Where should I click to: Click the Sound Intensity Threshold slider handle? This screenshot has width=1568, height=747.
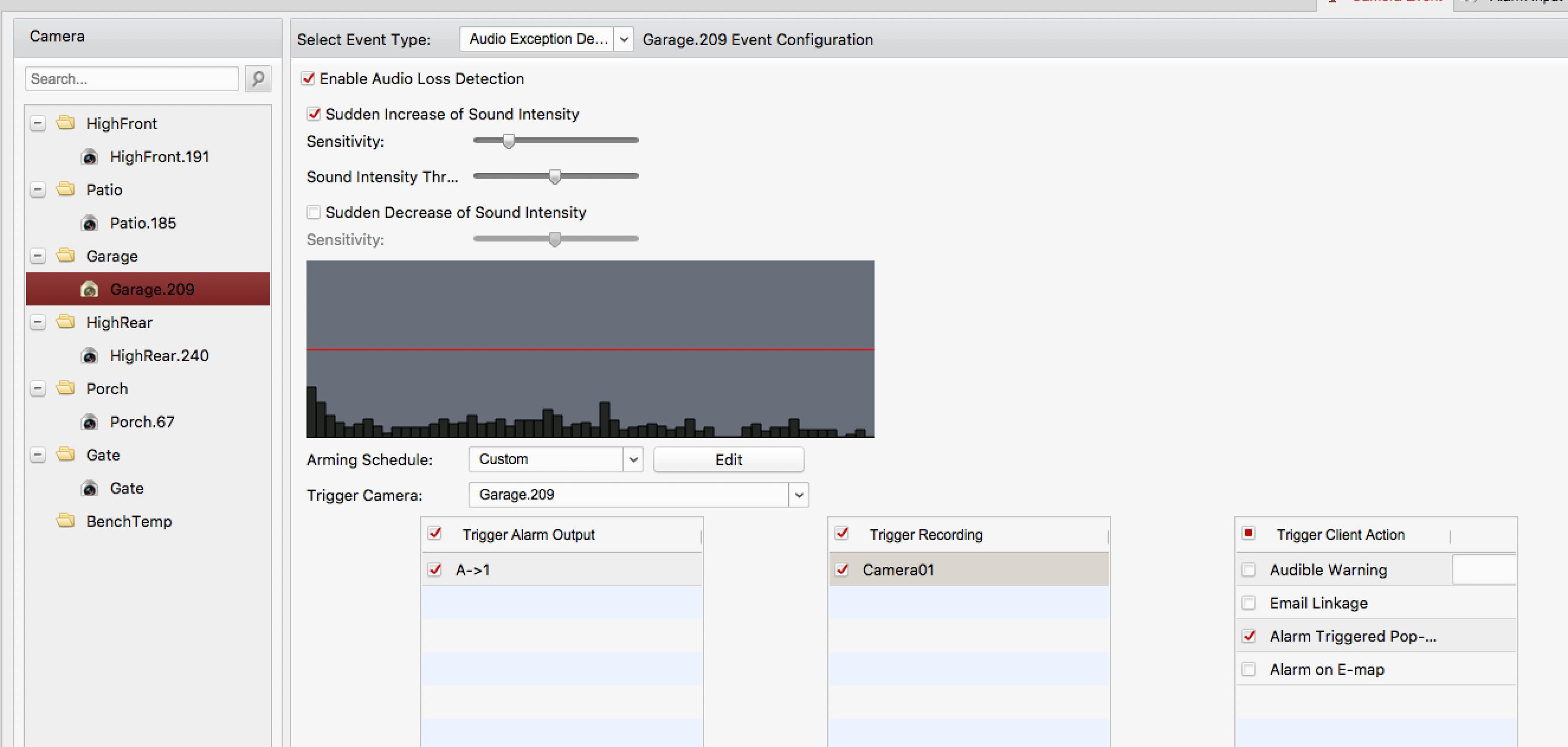554,176
